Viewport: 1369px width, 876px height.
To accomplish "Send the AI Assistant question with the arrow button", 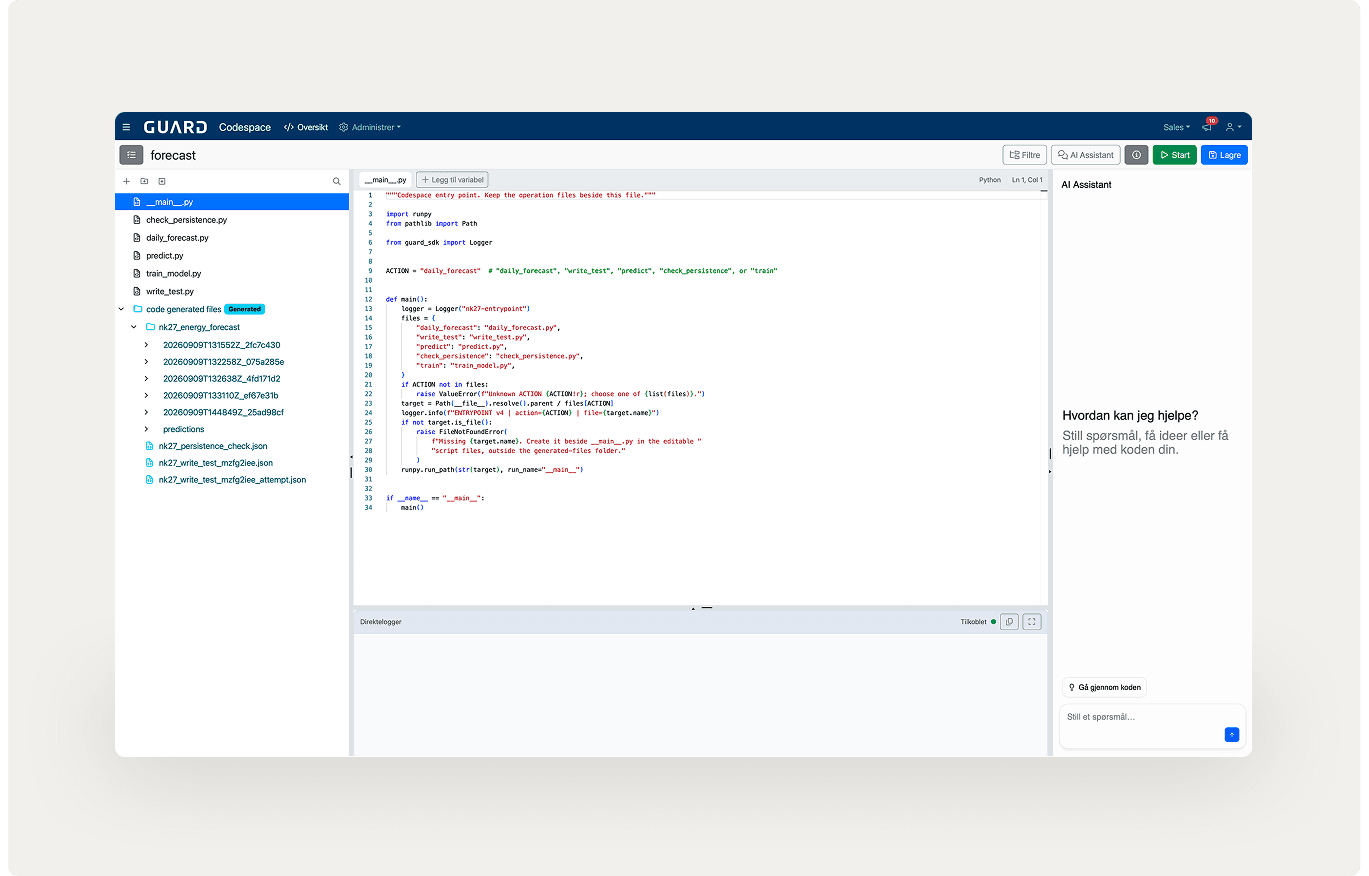I will 1232,734.
